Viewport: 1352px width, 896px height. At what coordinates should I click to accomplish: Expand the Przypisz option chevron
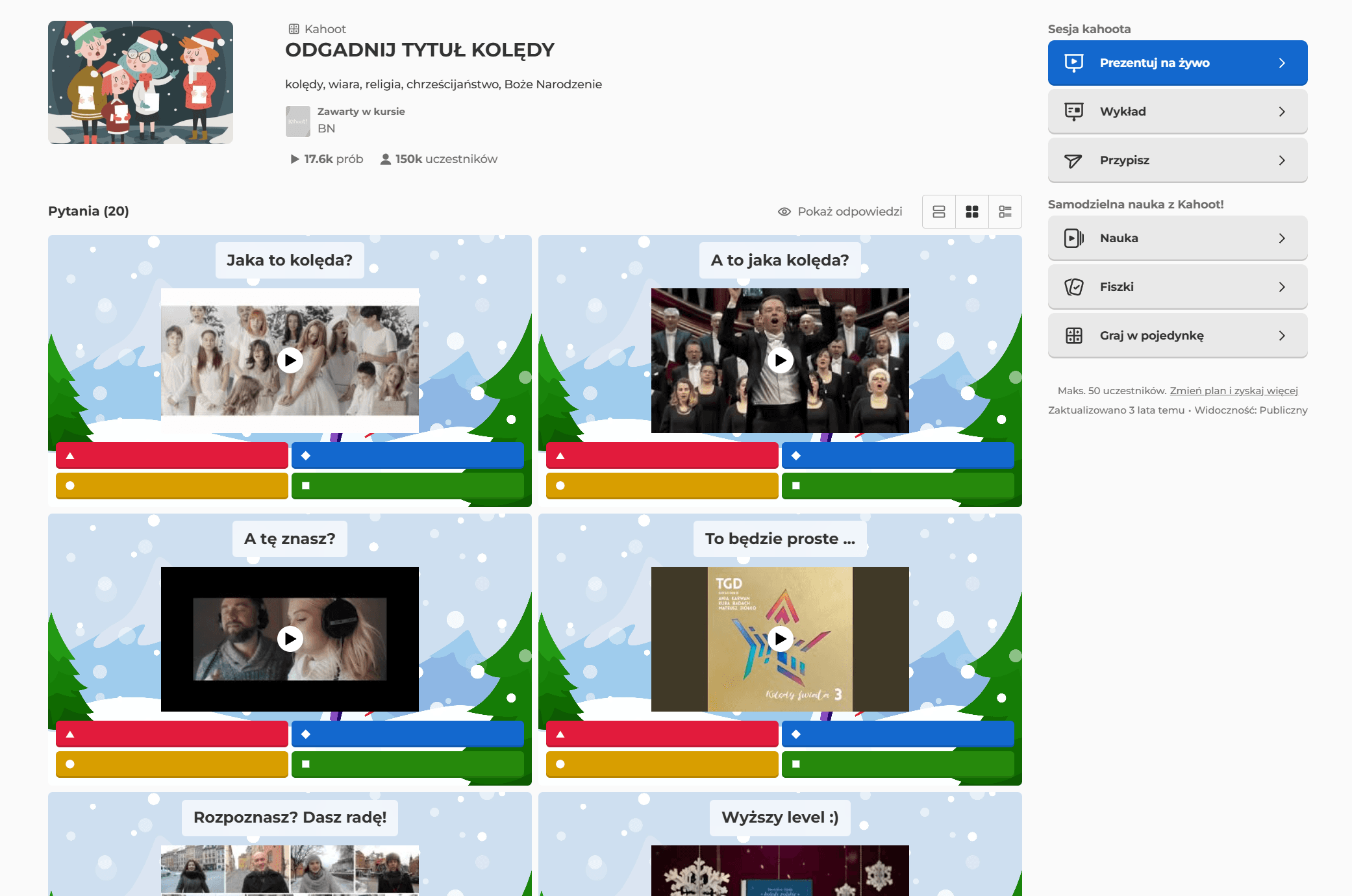pos(1282,160)
